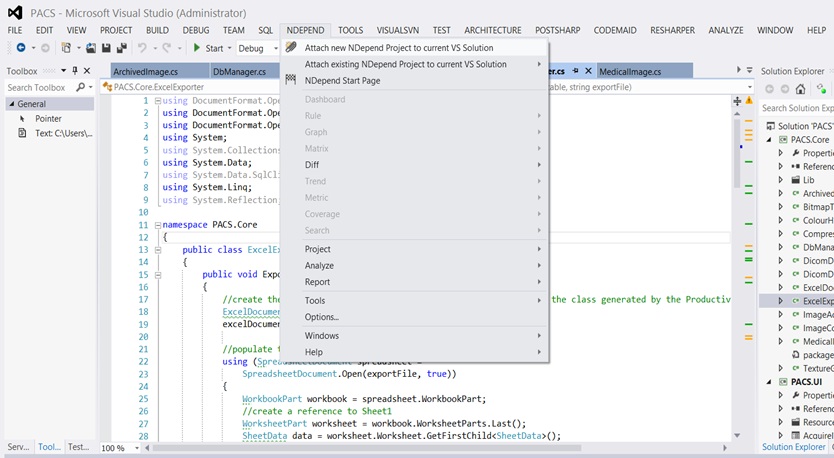
Task: Collapse the General group in Toolbox
Action: click(x=12, y=104)
